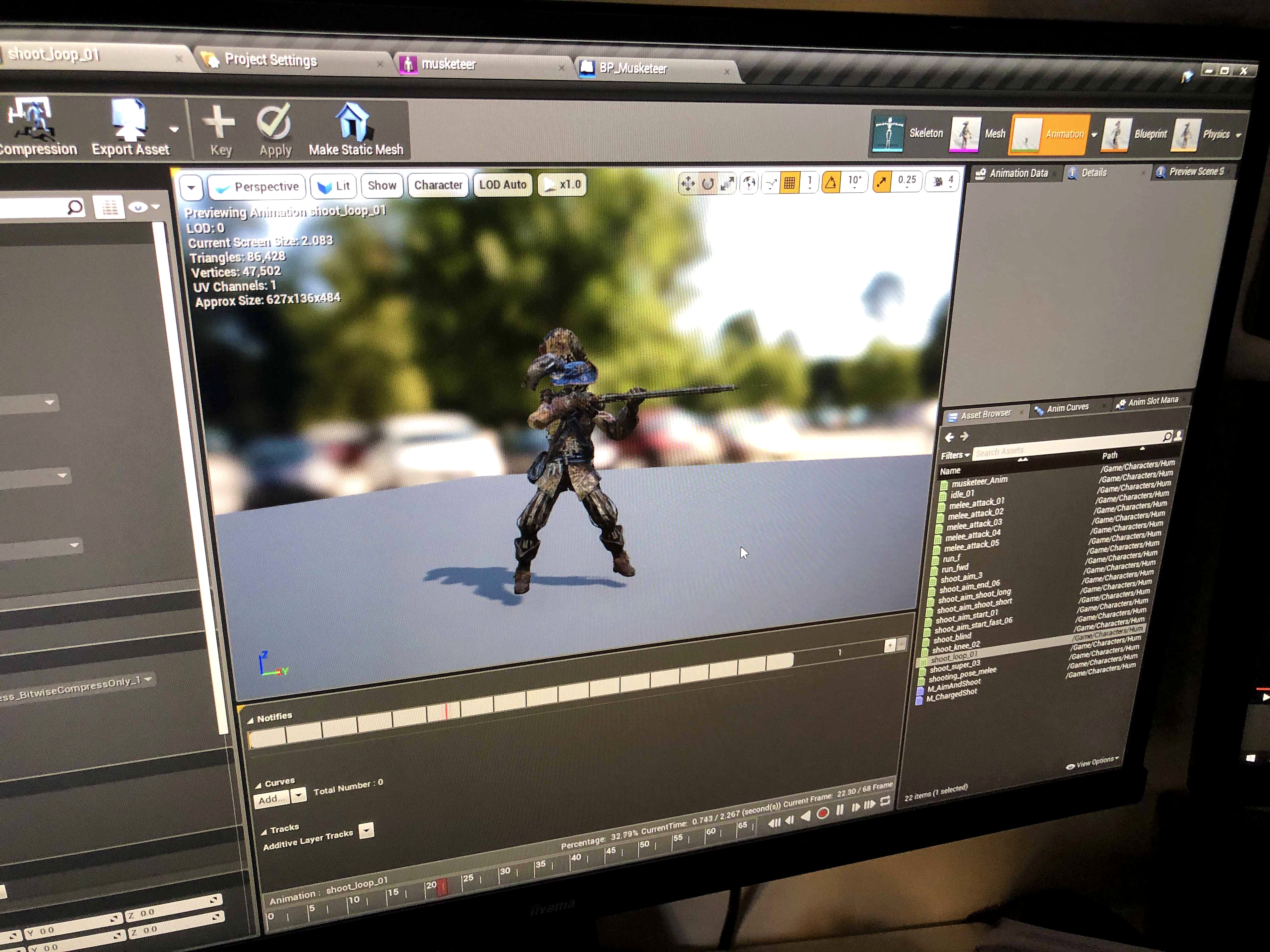1270x952 pixels.
Task: Toggle grid snapping in the viewport
Action: [789, 183]
